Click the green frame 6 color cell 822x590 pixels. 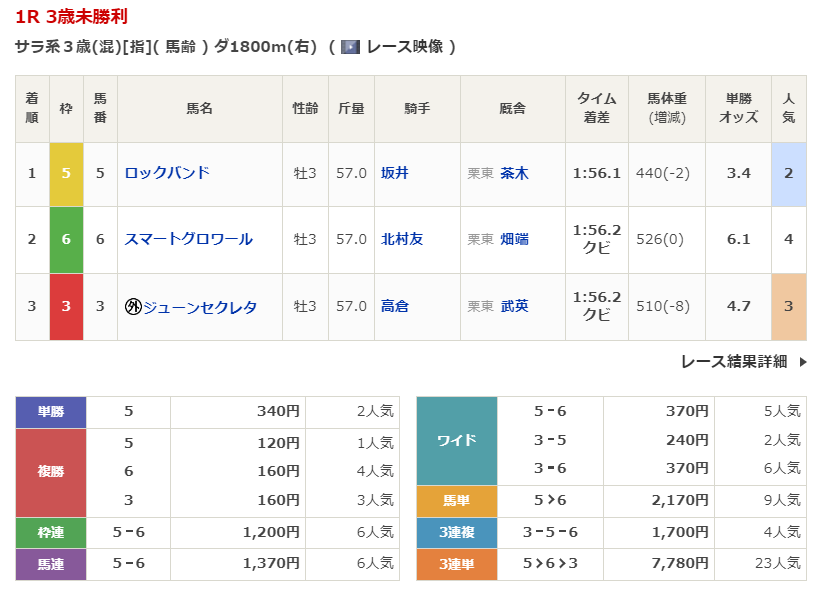pos(66,239)
